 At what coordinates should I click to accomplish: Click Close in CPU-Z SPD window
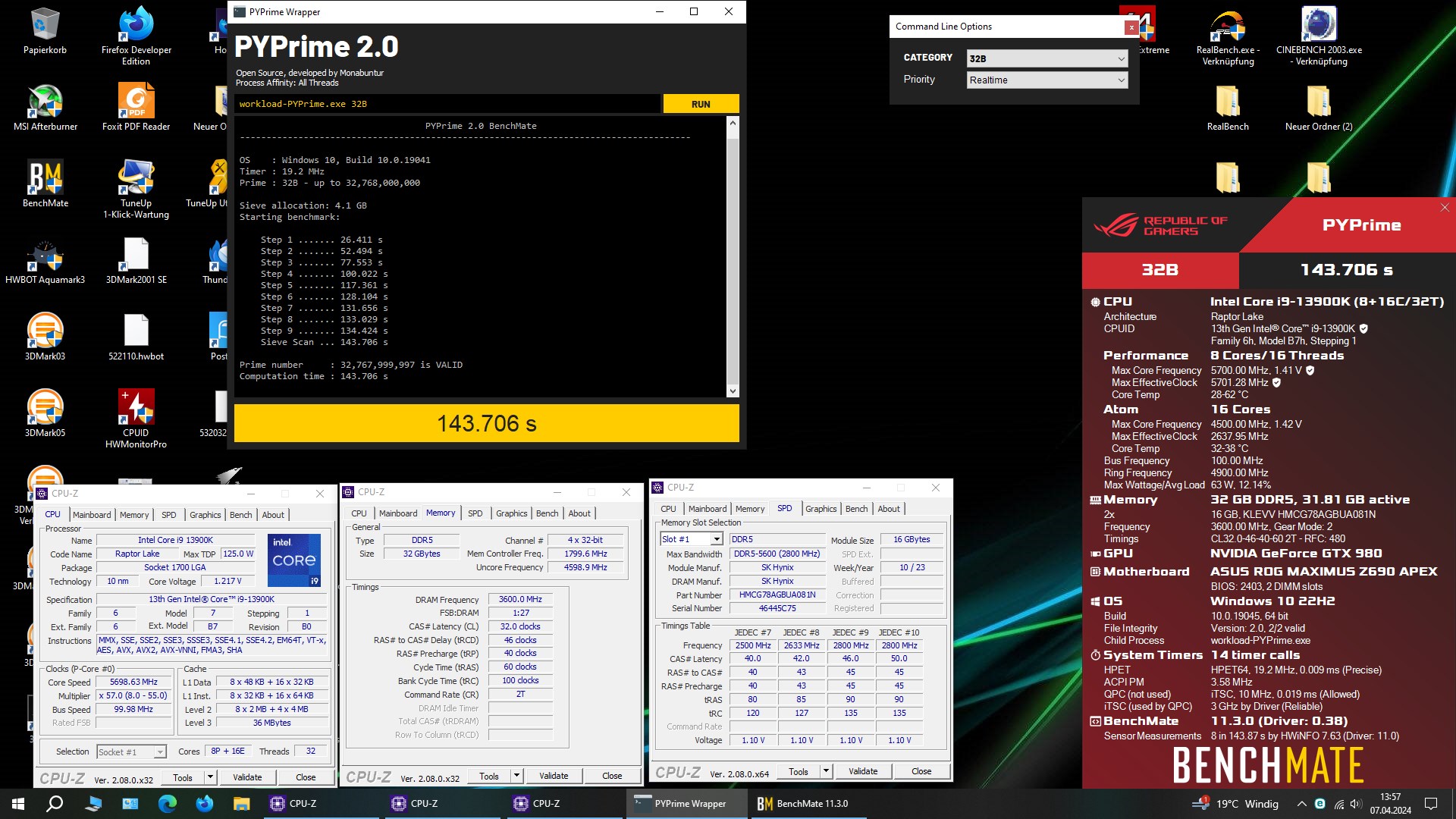click(921, 770)
